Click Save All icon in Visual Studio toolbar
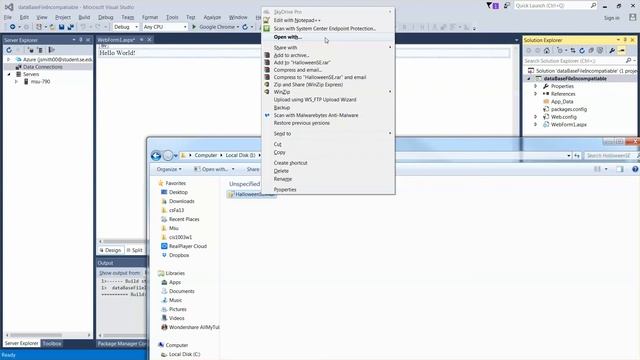This screenshot has height=360, width=640. 70,27
